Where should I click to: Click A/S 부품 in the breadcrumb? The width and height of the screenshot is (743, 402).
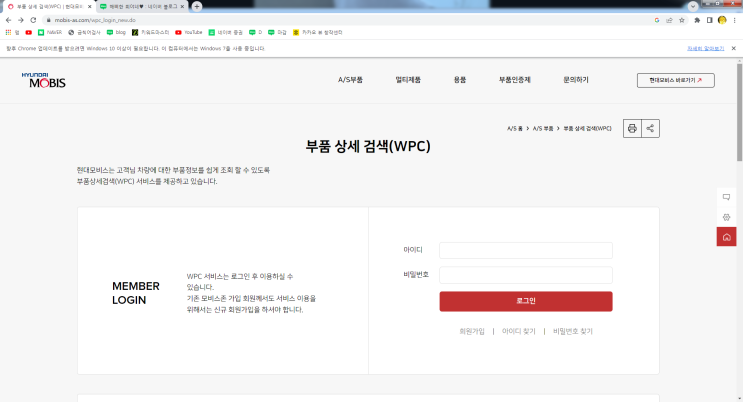[543, 128]
